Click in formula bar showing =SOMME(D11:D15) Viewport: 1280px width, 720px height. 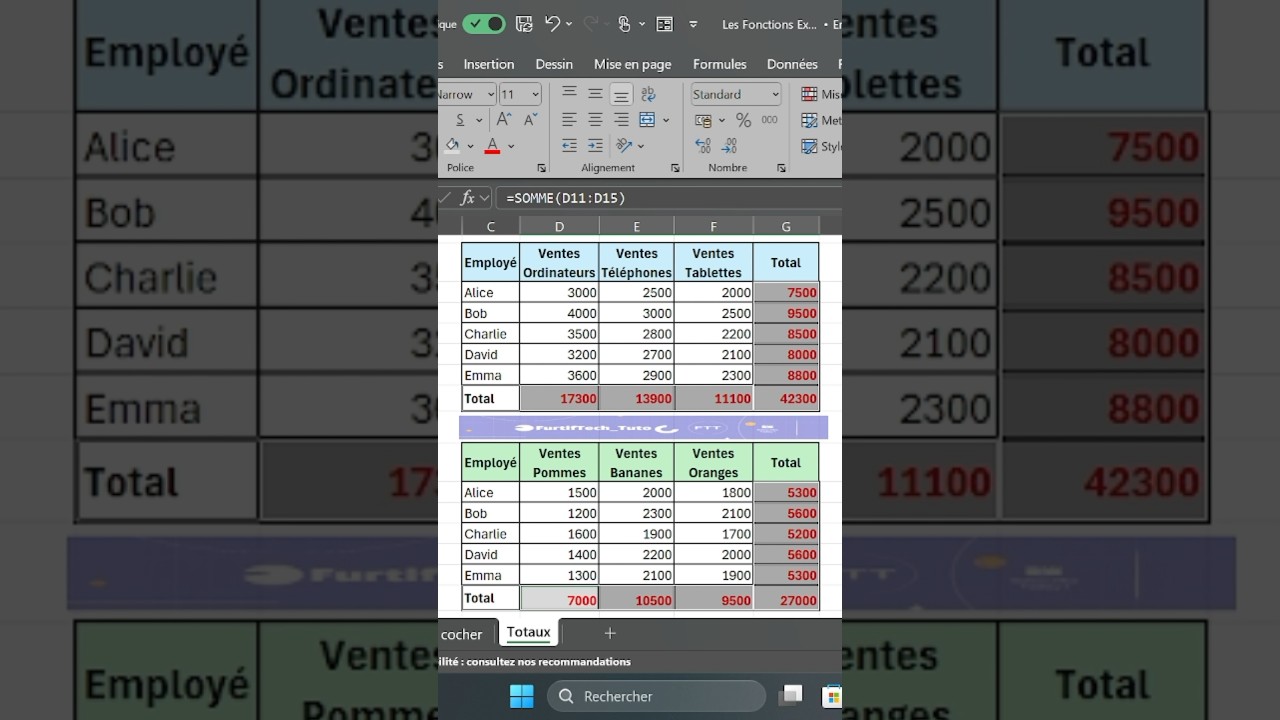pos(668,198)
